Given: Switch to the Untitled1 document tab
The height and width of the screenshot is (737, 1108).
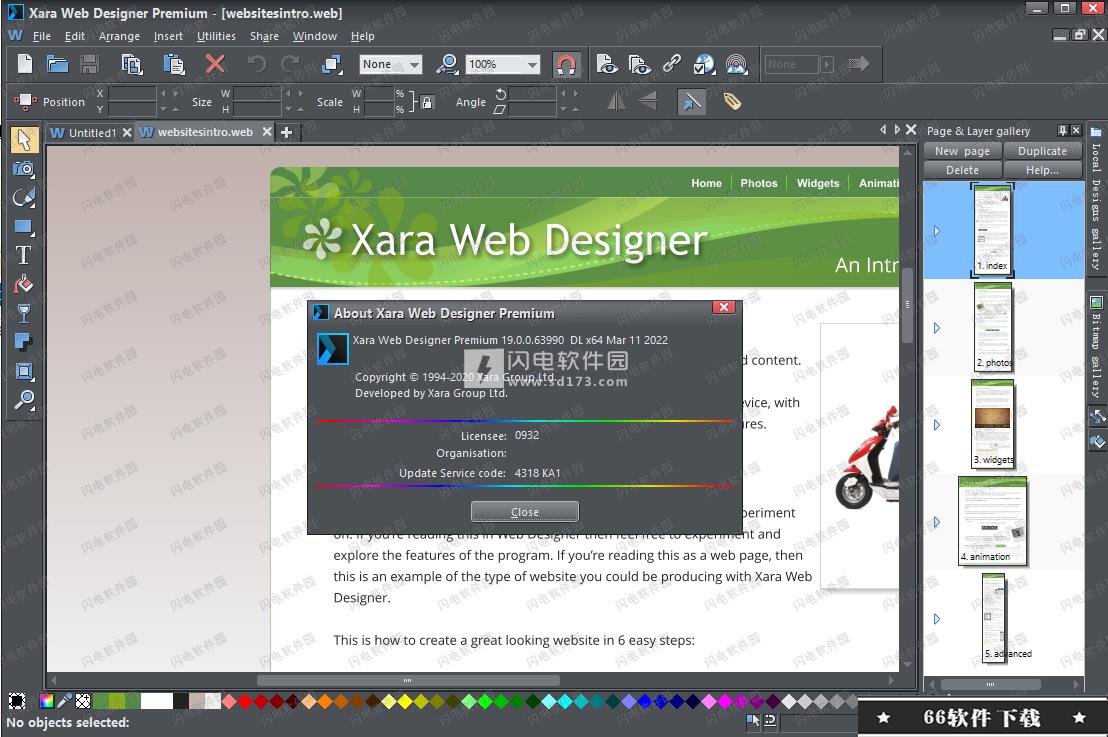Looking at the screenshot, I should (91, 132).
